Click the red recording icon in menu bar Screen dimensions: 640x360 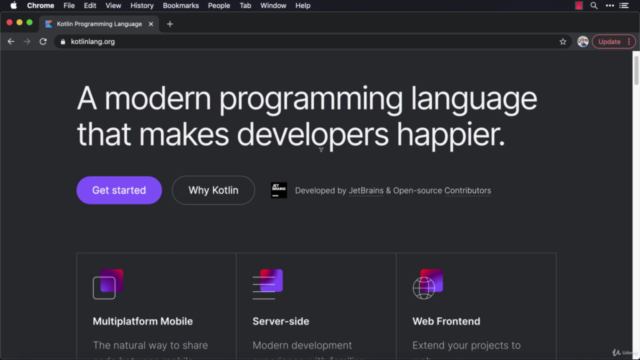(x=579, y=5)
